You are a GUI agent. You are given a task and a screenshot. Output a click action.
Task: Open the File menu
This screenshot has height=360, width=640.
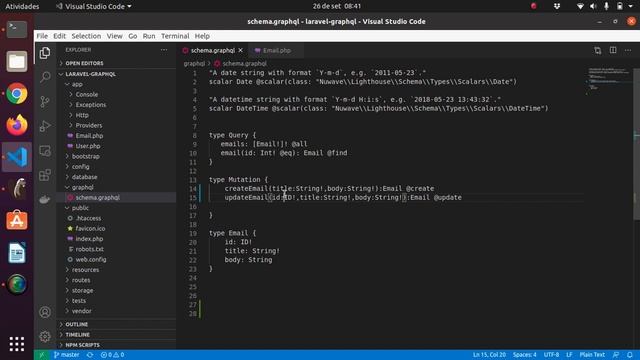[x=42, y=36]
